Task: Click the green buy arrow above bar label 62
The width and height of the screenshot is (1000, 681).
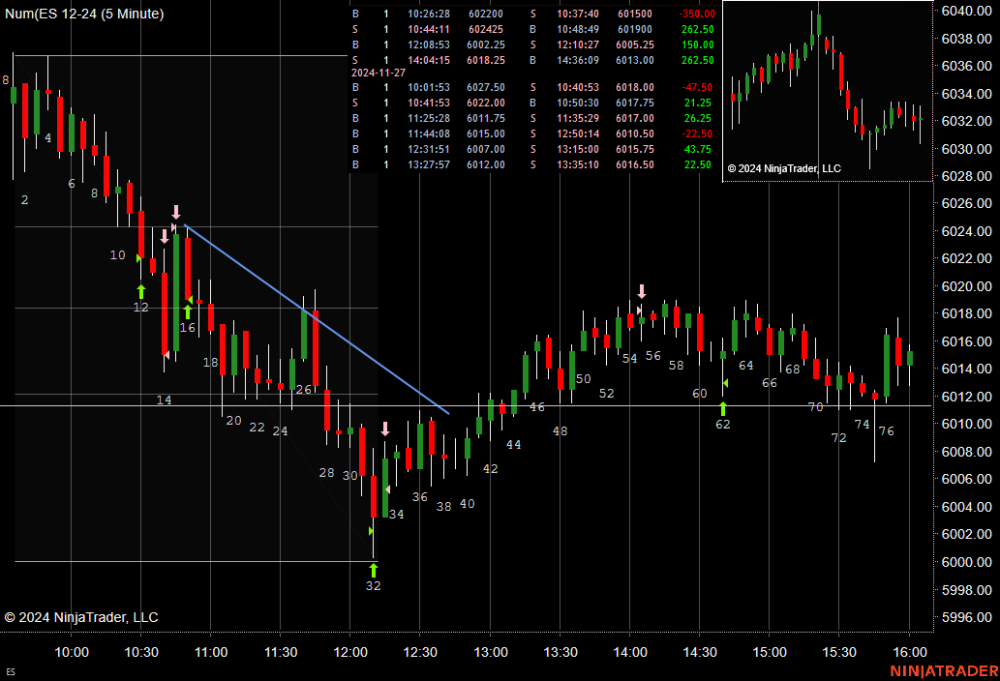Action: [723, 408]
